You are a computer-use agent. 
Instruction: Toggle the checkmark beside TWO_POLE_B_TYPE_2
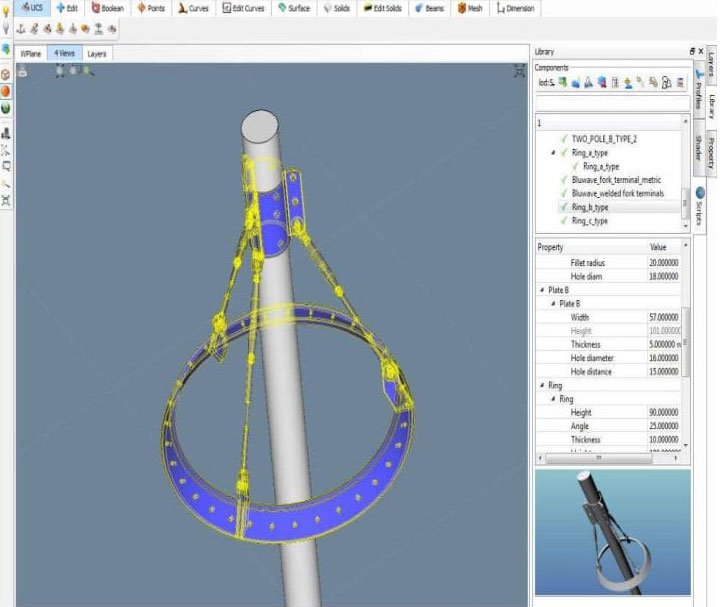click(x=564, y=139)
